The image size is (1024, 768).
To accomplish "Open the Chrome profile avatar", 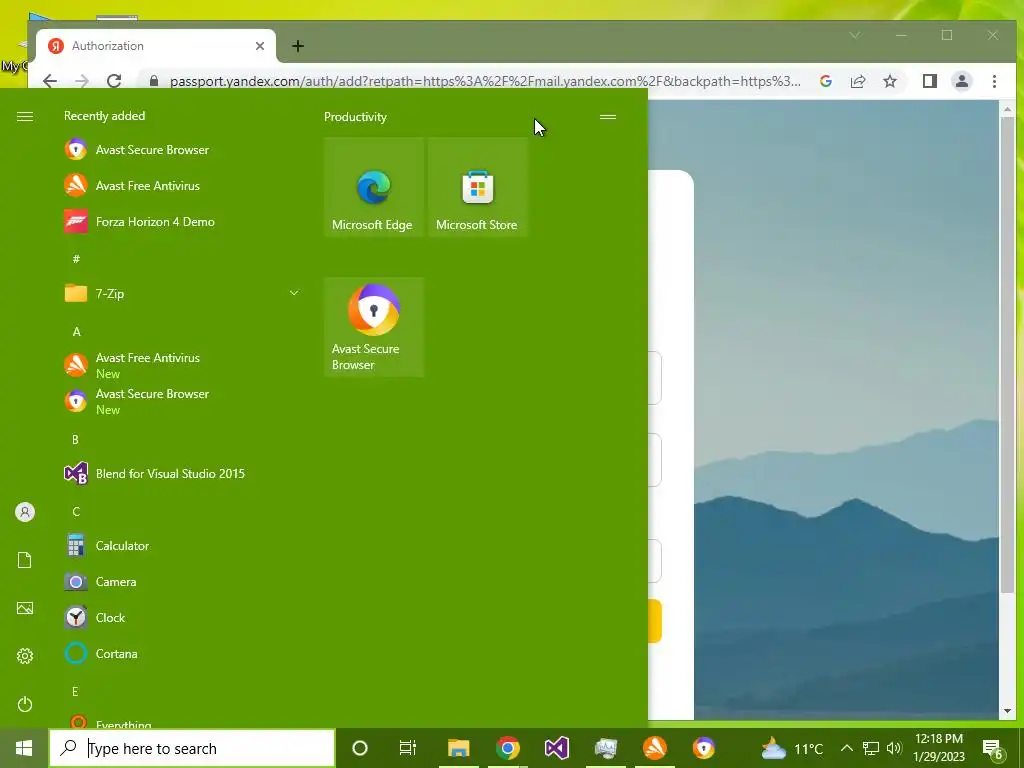I will point(962,81).
